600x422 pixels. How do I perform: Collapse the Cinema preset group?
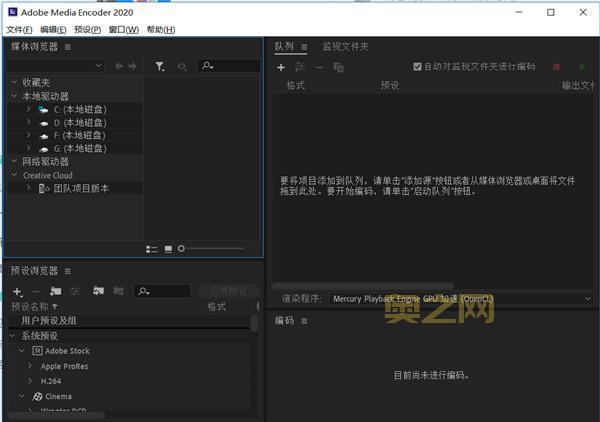pos(22,396)
